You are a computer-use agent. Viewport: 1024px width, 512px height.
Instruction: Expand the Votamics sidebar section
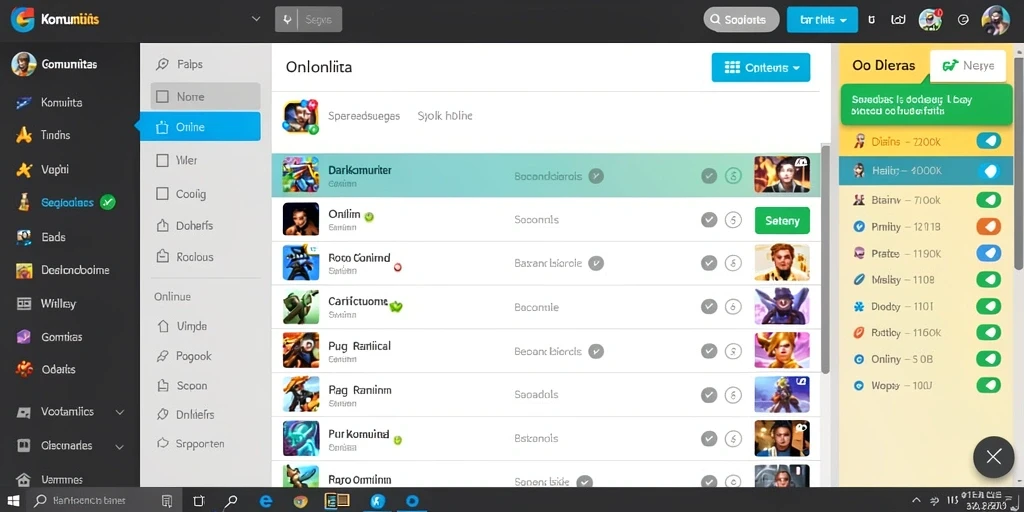click(120, 412)
